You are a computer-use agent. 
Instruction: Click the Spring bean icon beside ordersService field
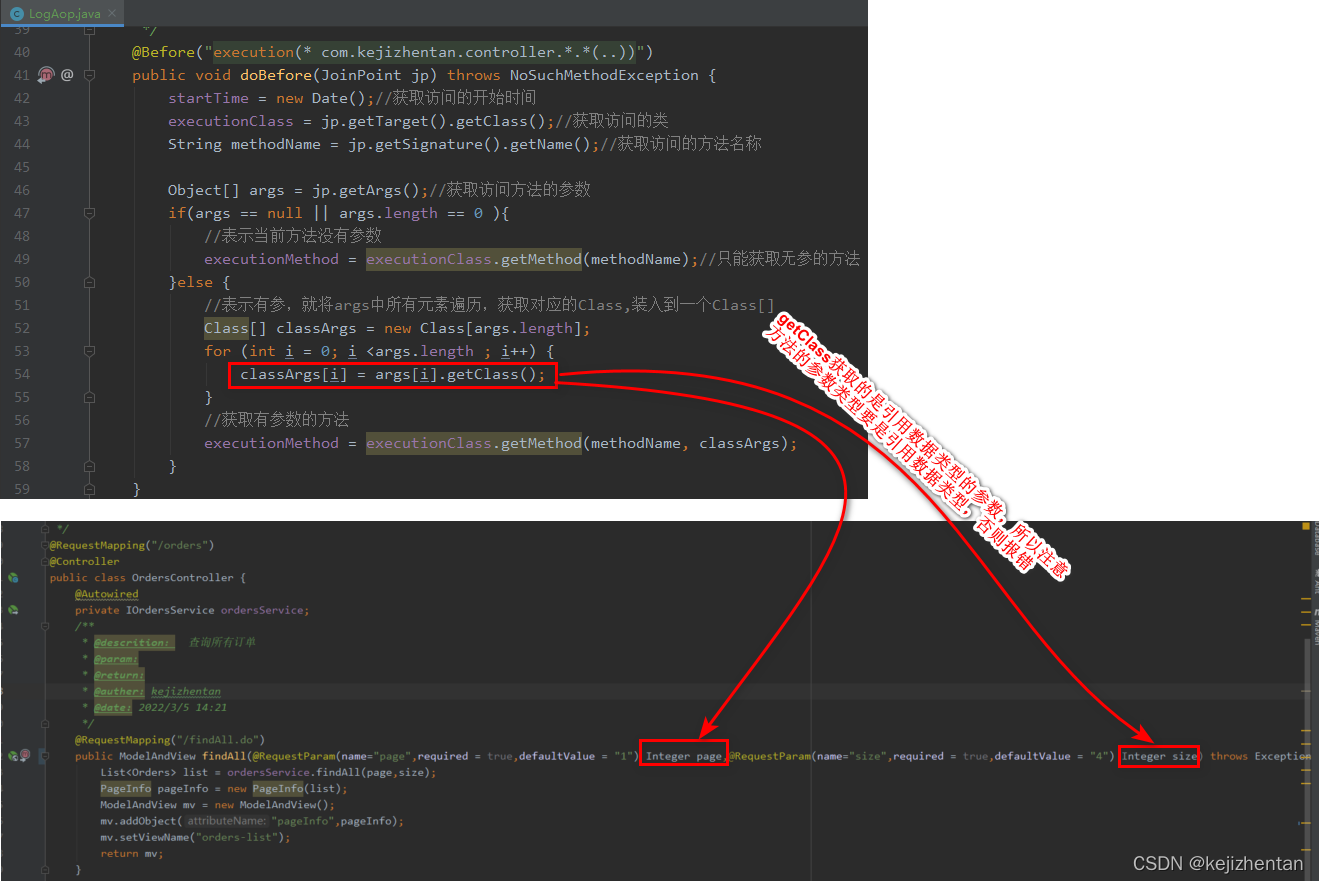pyautogui.click(x=13, y=610)
